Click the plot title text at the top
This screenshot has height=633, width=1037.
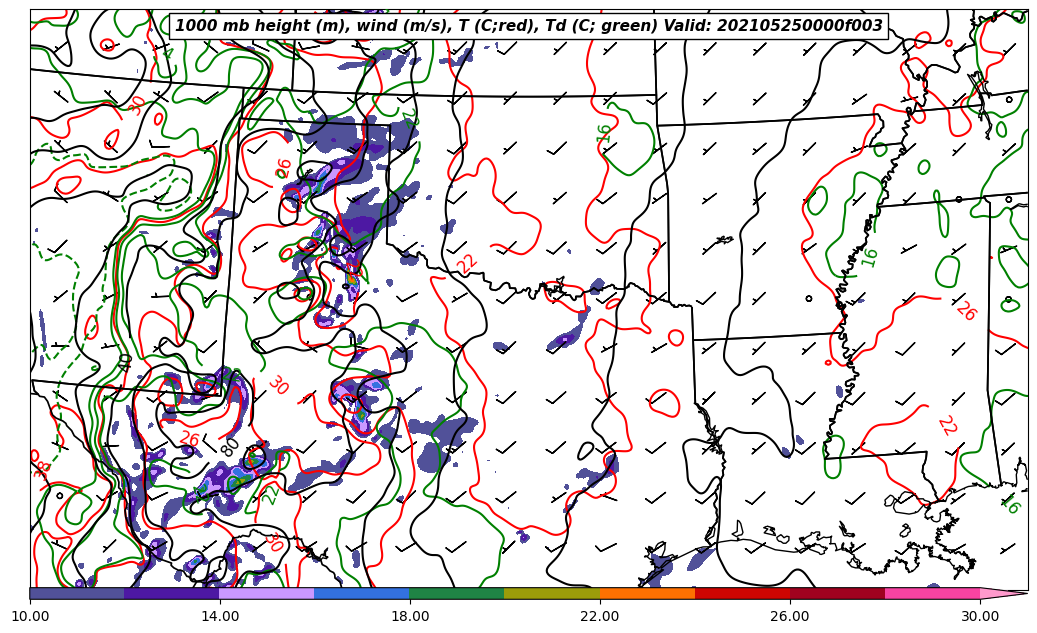click(x=529, y=26)
